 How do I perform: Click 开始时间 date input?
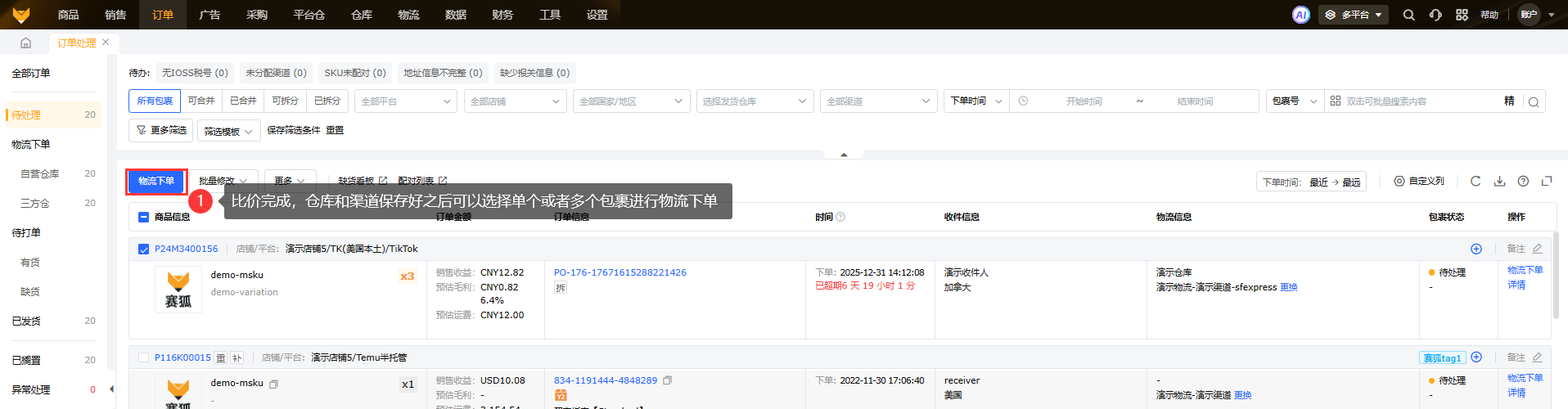1084,101
